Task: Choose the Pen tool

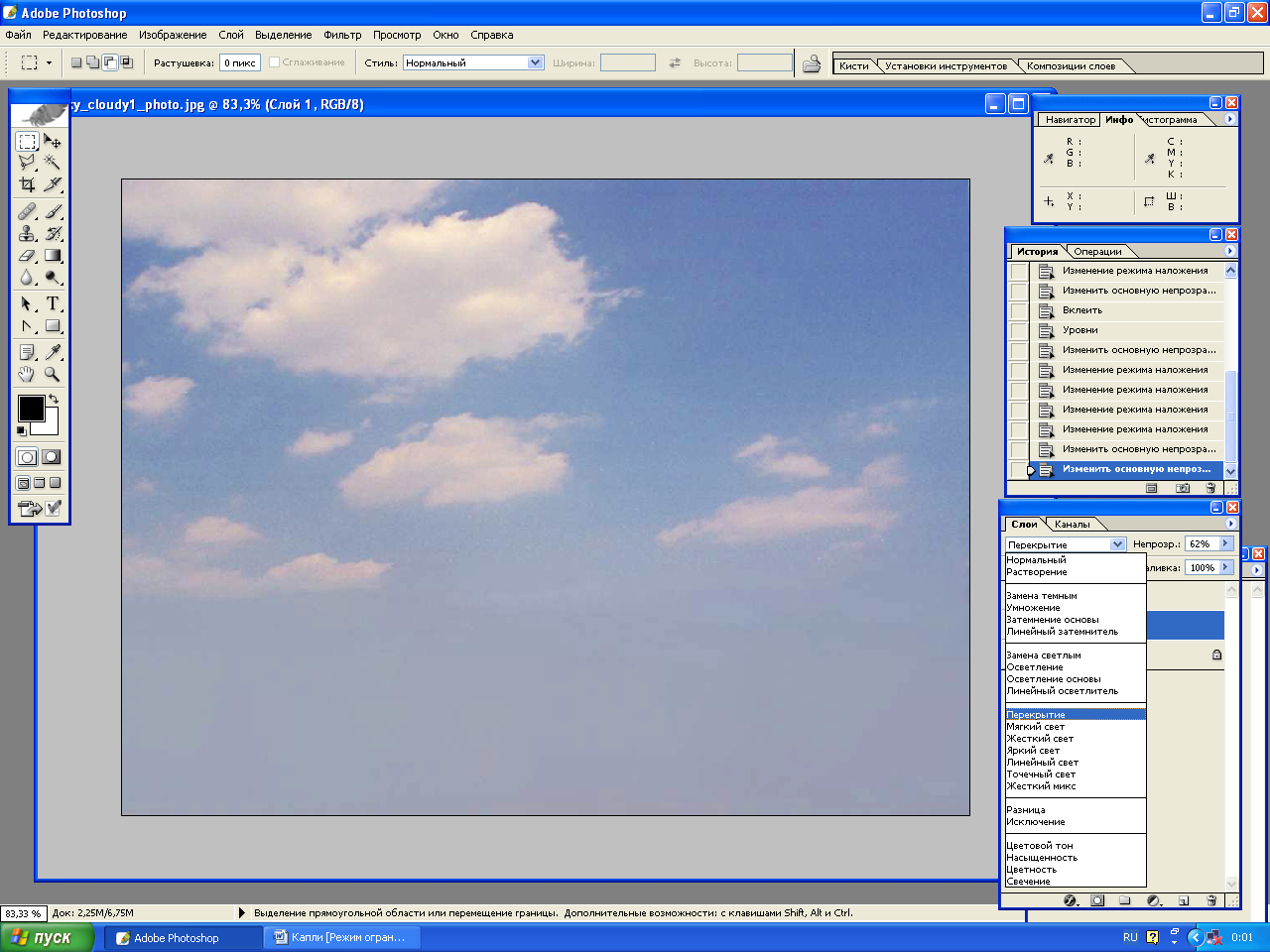Action: click(28, 325)
